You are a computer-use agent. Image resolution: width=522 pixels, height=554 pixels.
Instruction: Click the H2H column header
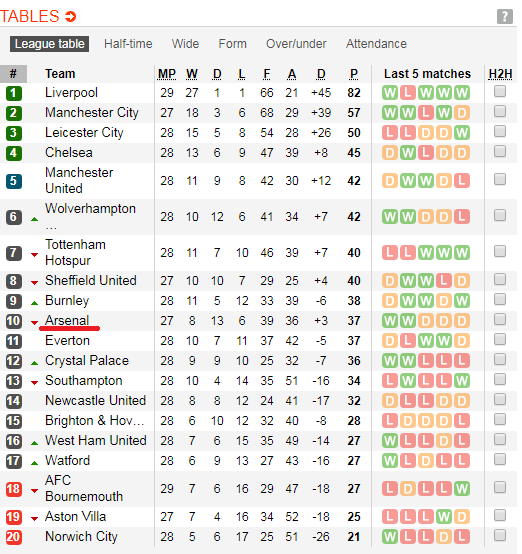[500, 74]
